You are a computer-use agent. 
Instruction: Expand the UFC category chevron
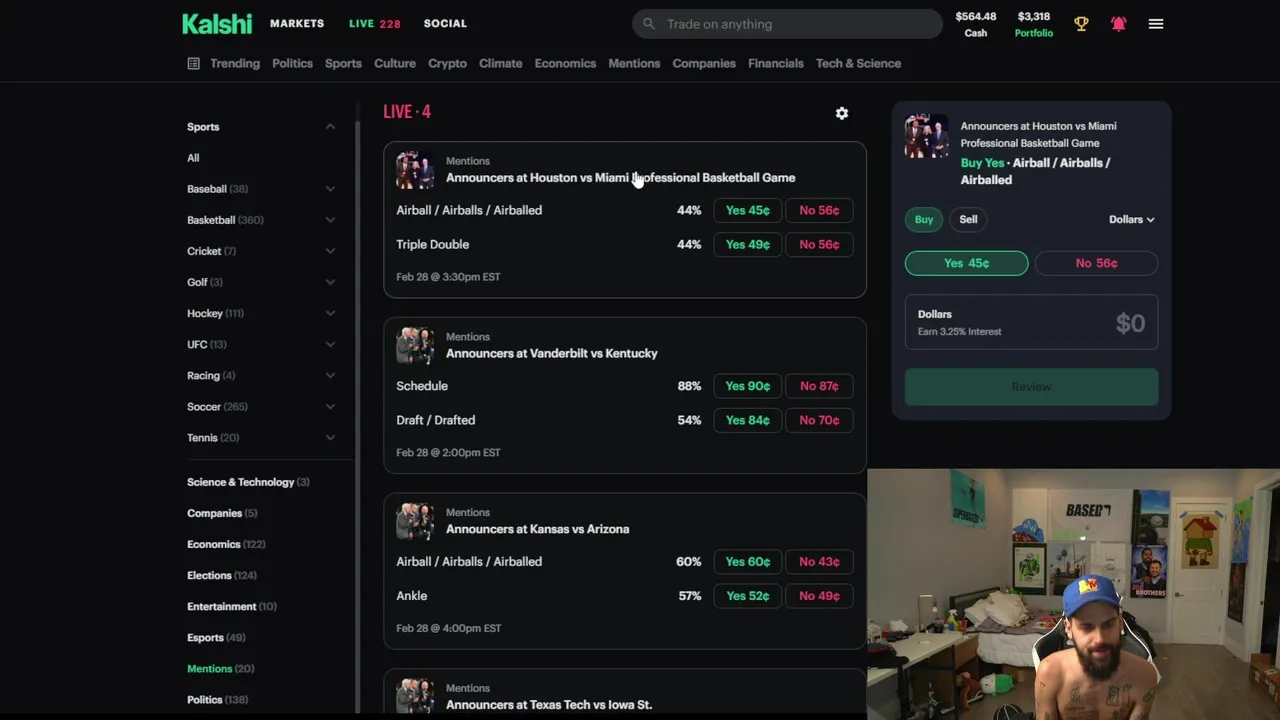tap(330, 344)
